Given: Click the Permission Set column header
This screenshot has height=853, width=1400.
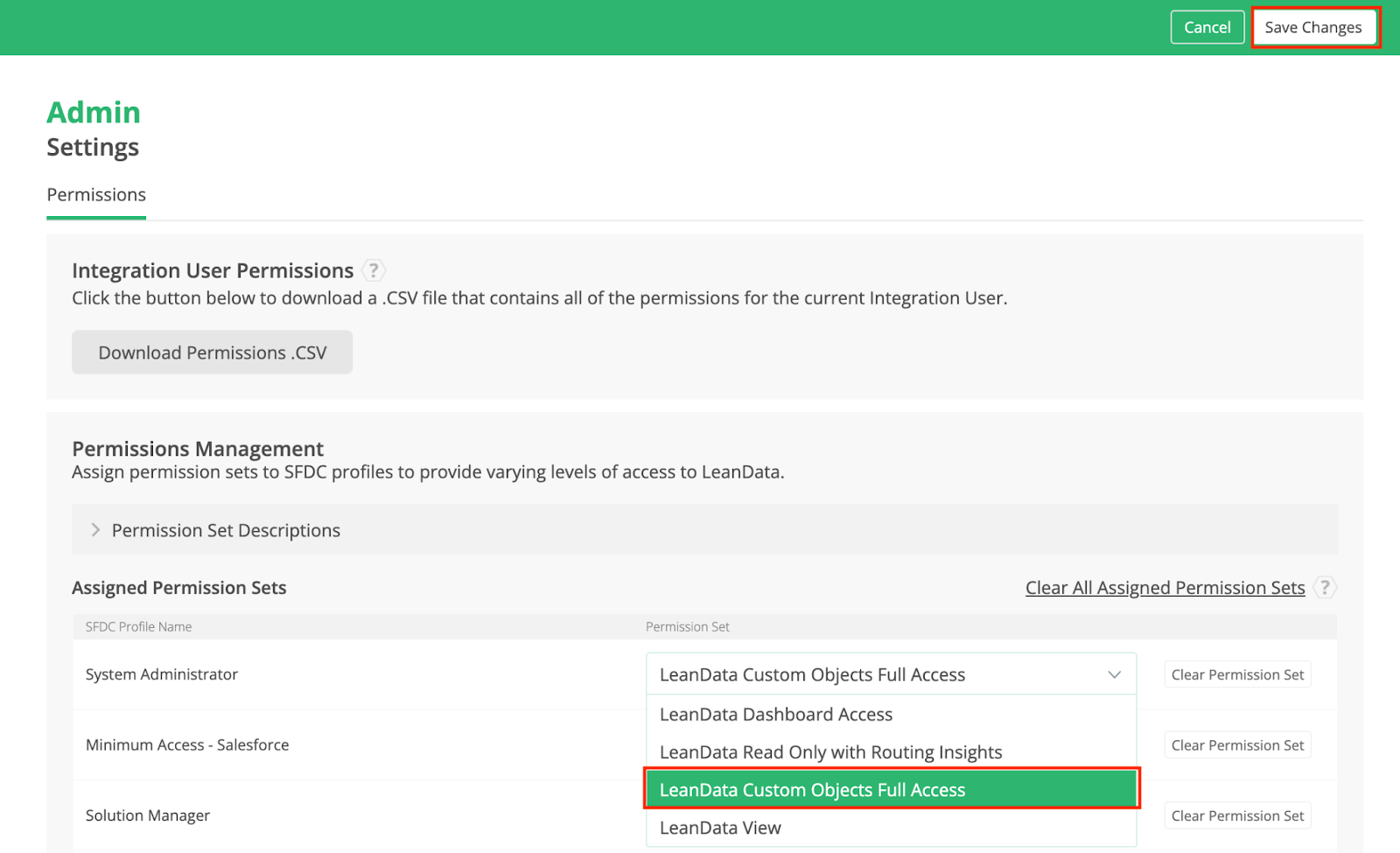Looking at the screenshot, I should (x=687, y=626).
